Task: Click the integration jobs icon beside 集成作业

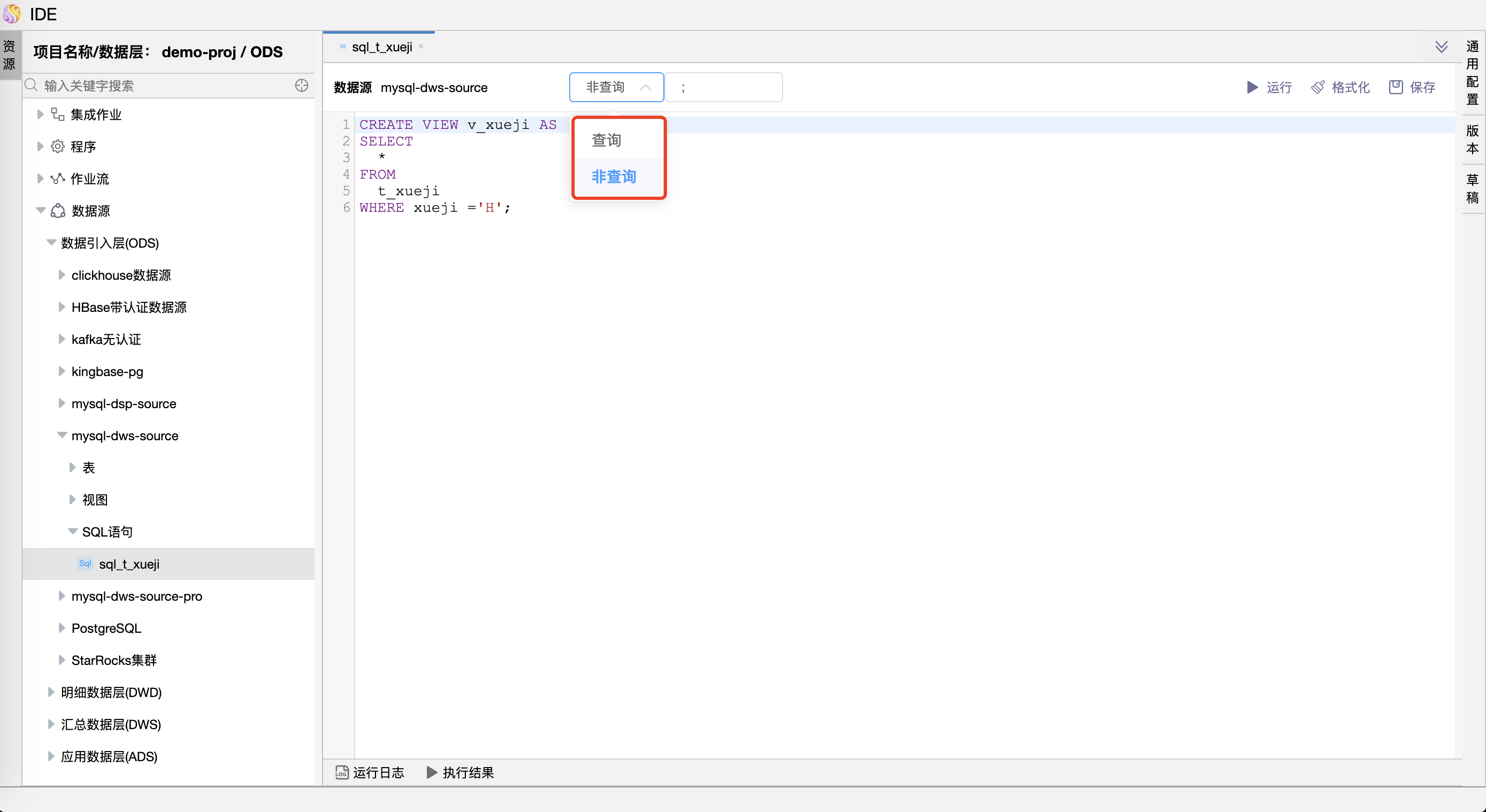Action: [x=58, y=114]
